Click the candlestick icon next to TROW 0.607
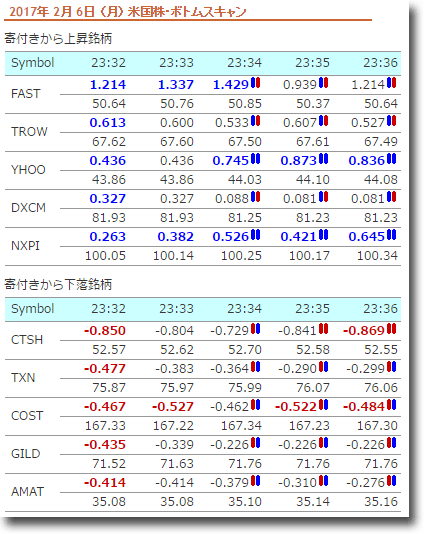Screen dimensions: 426x534 pyautogui.click(x=324, y=121)
